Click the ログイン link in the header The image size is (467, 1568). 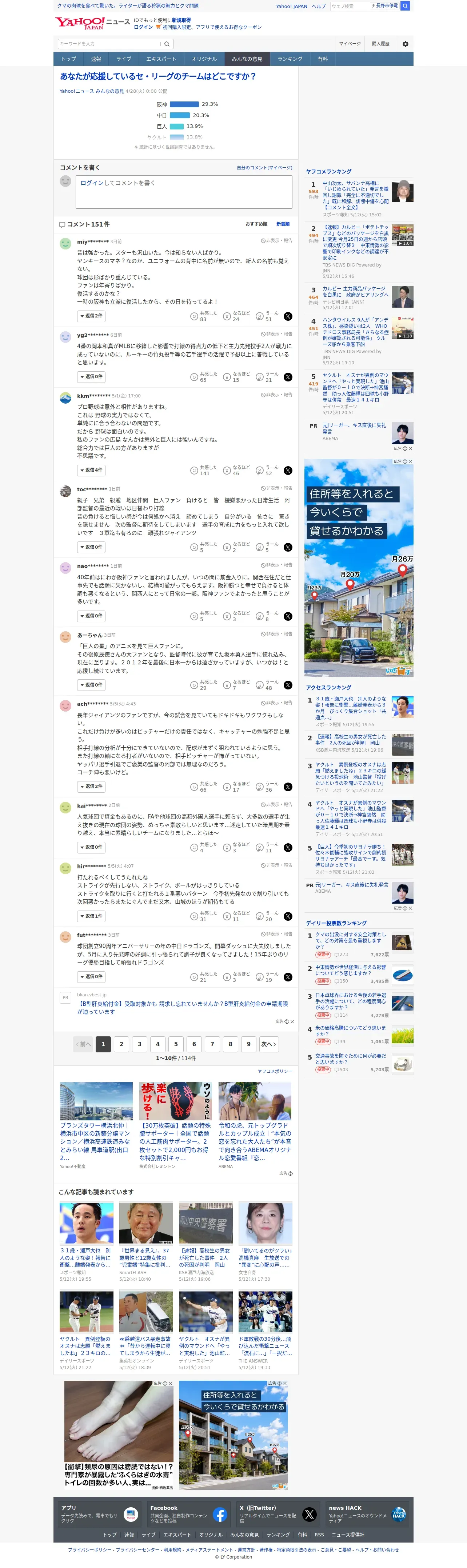(143, 27)
